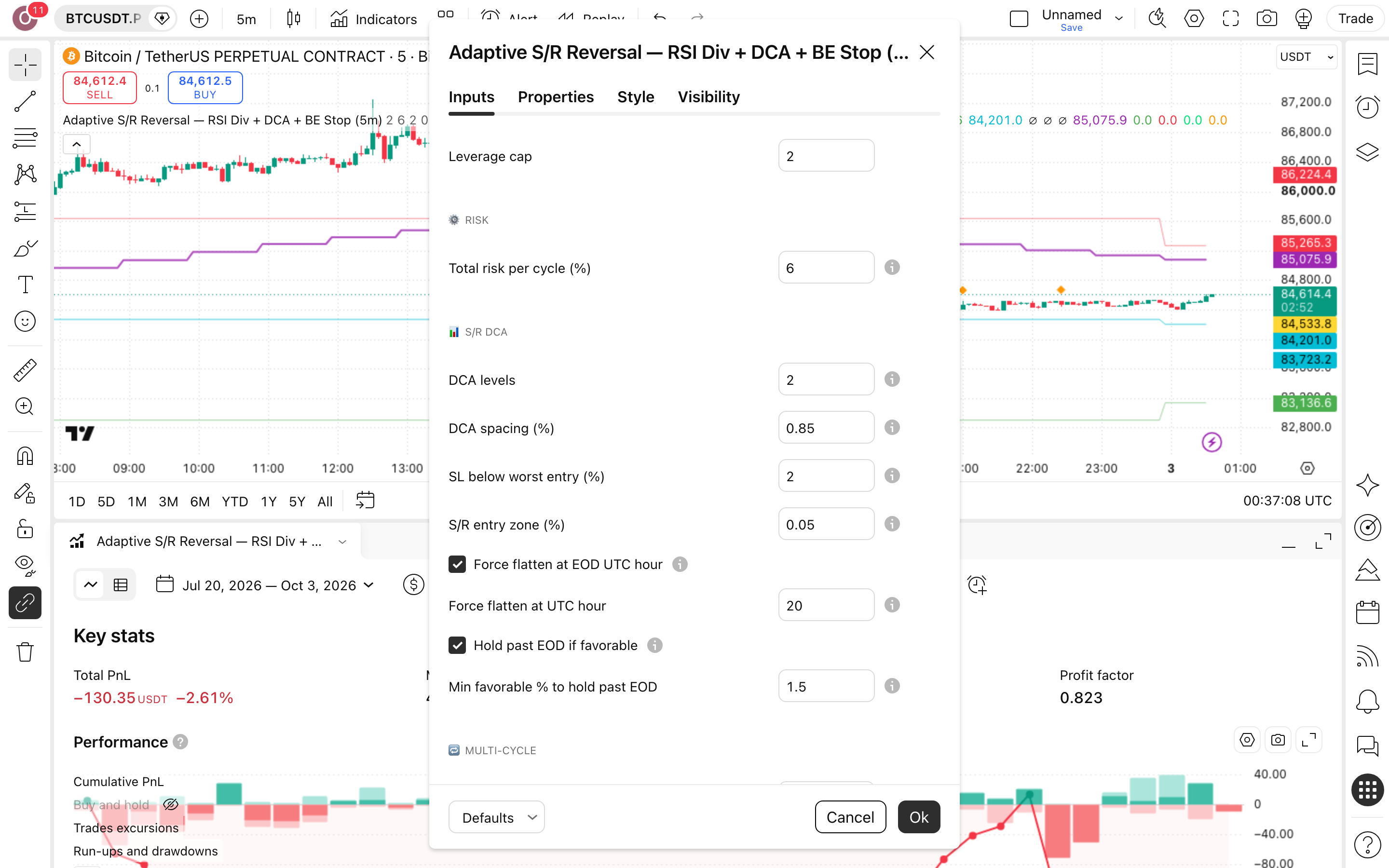1389x868 pixels.
Task: Uncheck Hold past EOD if favorable
Action: pyautogui.click(x=457, y=645)
